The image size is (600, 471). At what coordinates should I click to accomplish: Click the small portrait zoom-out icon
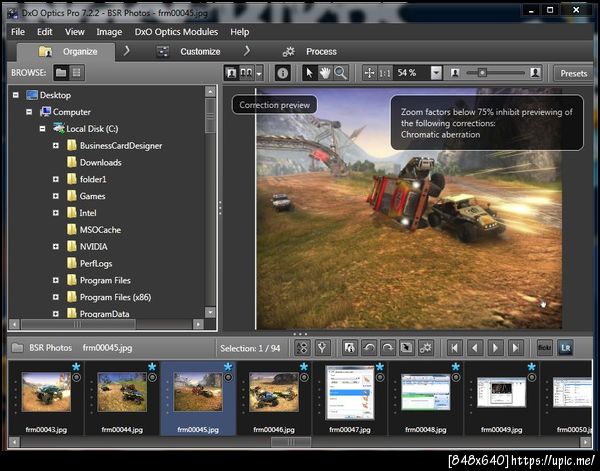click(455, 73)
